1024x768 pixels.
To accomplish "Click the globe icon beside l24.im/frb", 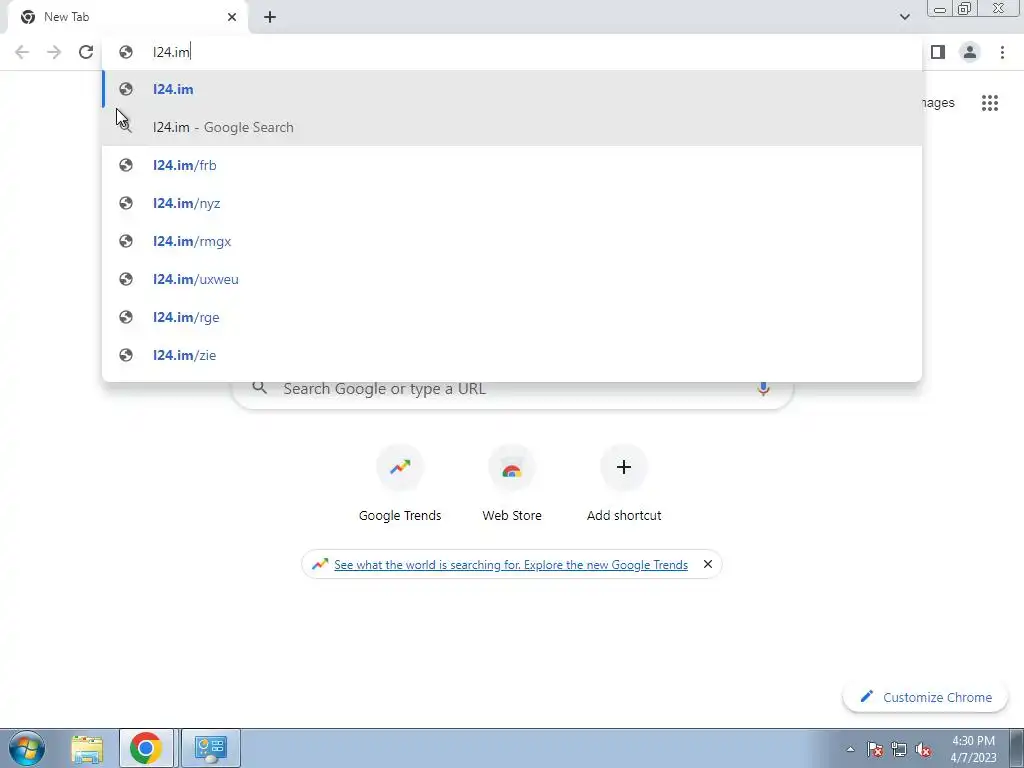I will [126, 165].
